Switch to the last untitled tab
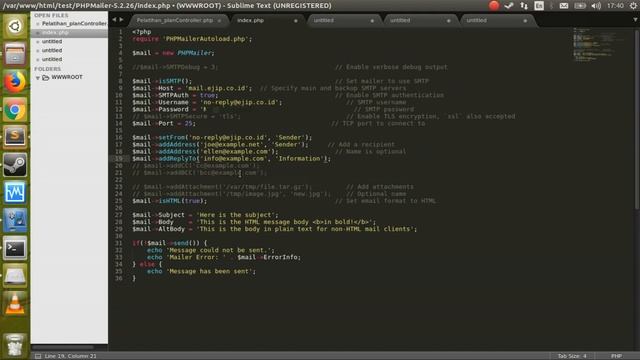Viewport: 640px width, 360px height. point(477,20)
